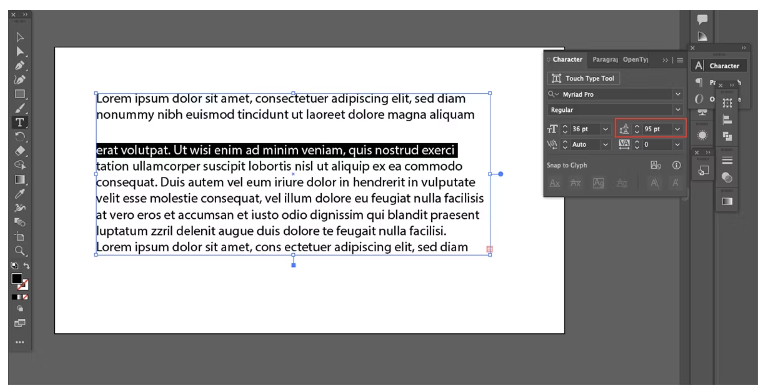Screen dimensions: 767x389
Task: Click the leading stepper arrows
Action: click(637, 129)
